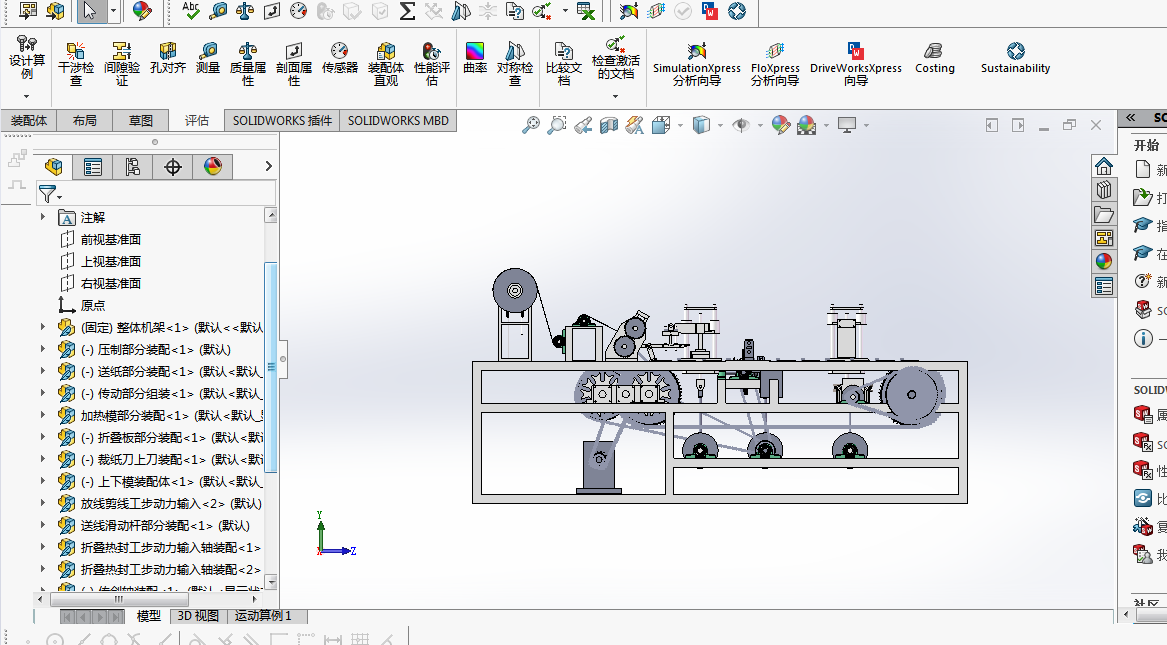The image size is (1167, 645).
Task: Launch DriveWorksXpress wizard
Action: tap(855, 64)
